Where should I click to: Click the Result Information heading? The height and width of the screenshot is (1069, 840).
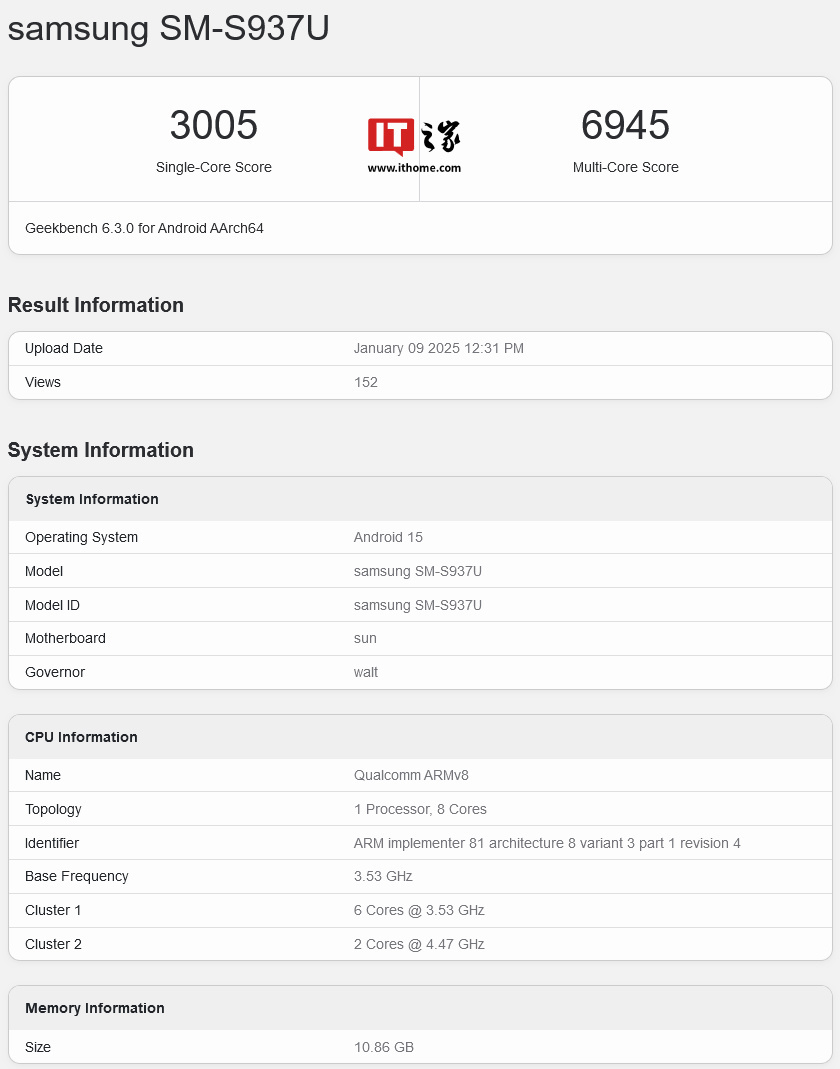coord(96,305)
